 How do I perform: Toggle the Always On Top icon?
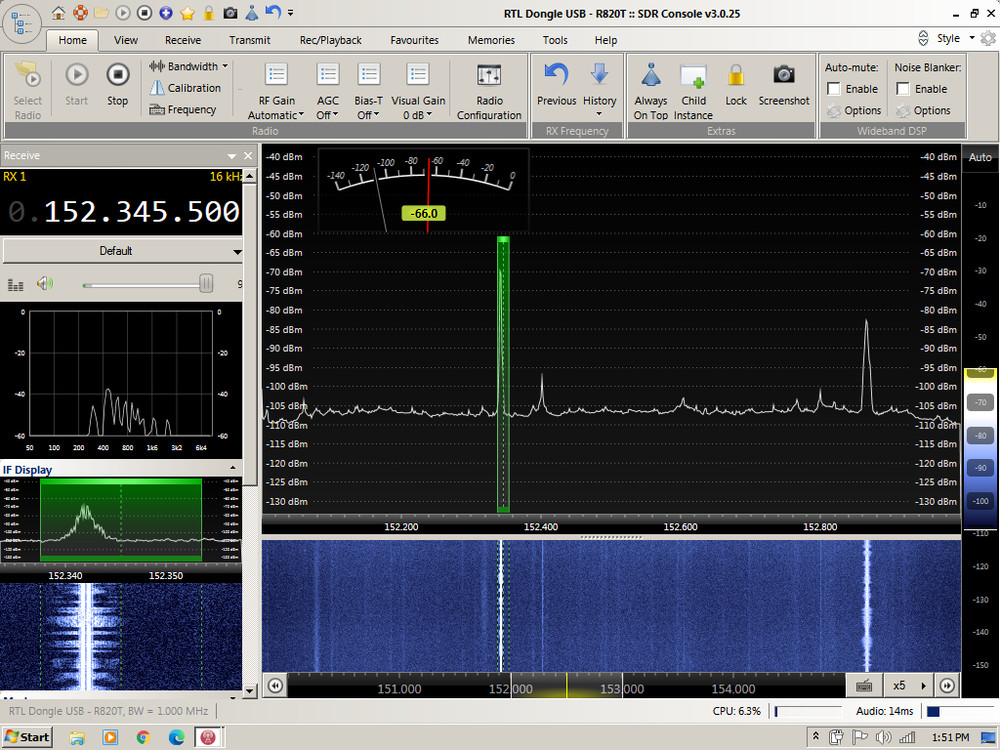click(x=650, y=75)
